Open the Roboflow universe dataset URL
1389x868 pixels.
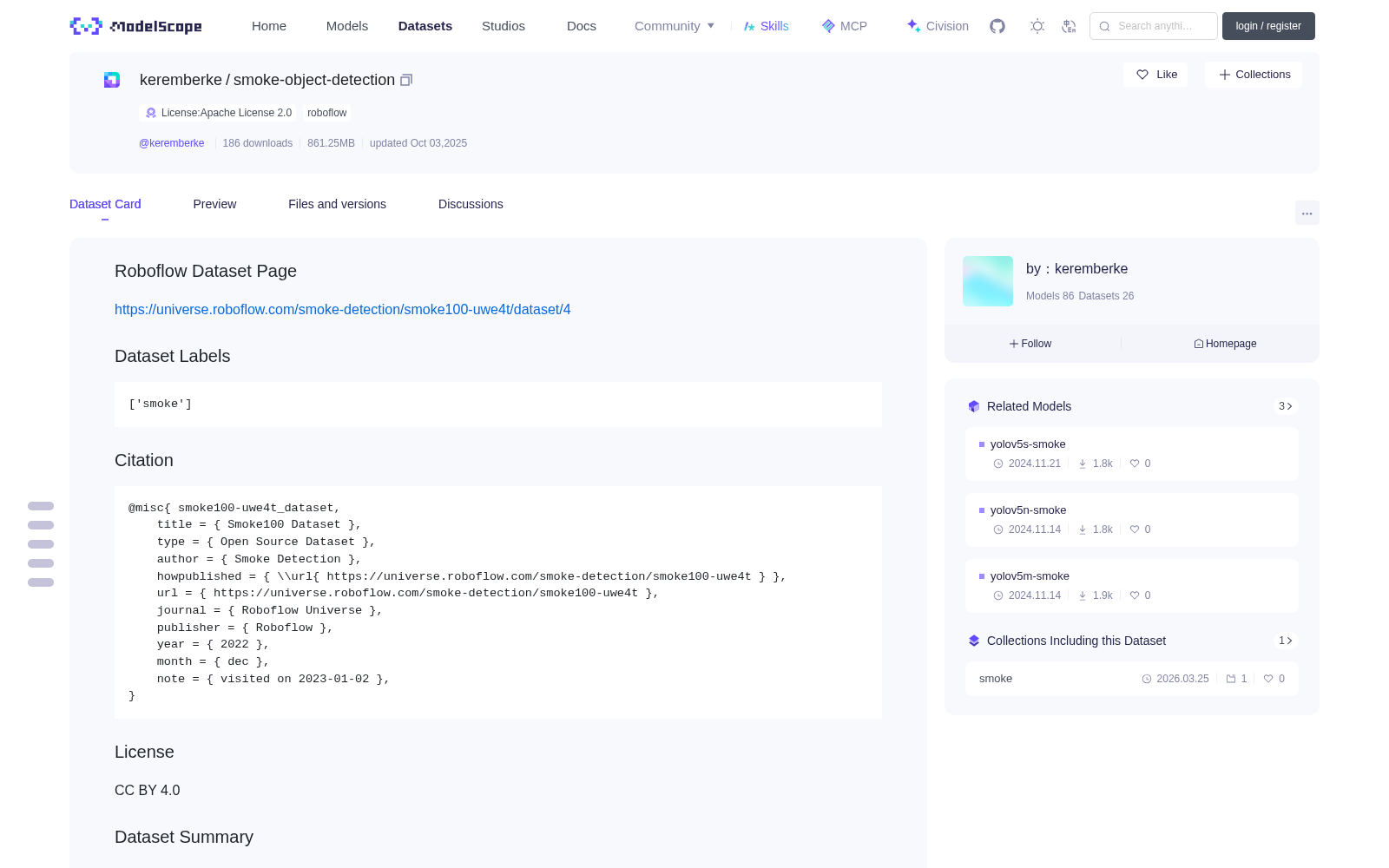343,309
